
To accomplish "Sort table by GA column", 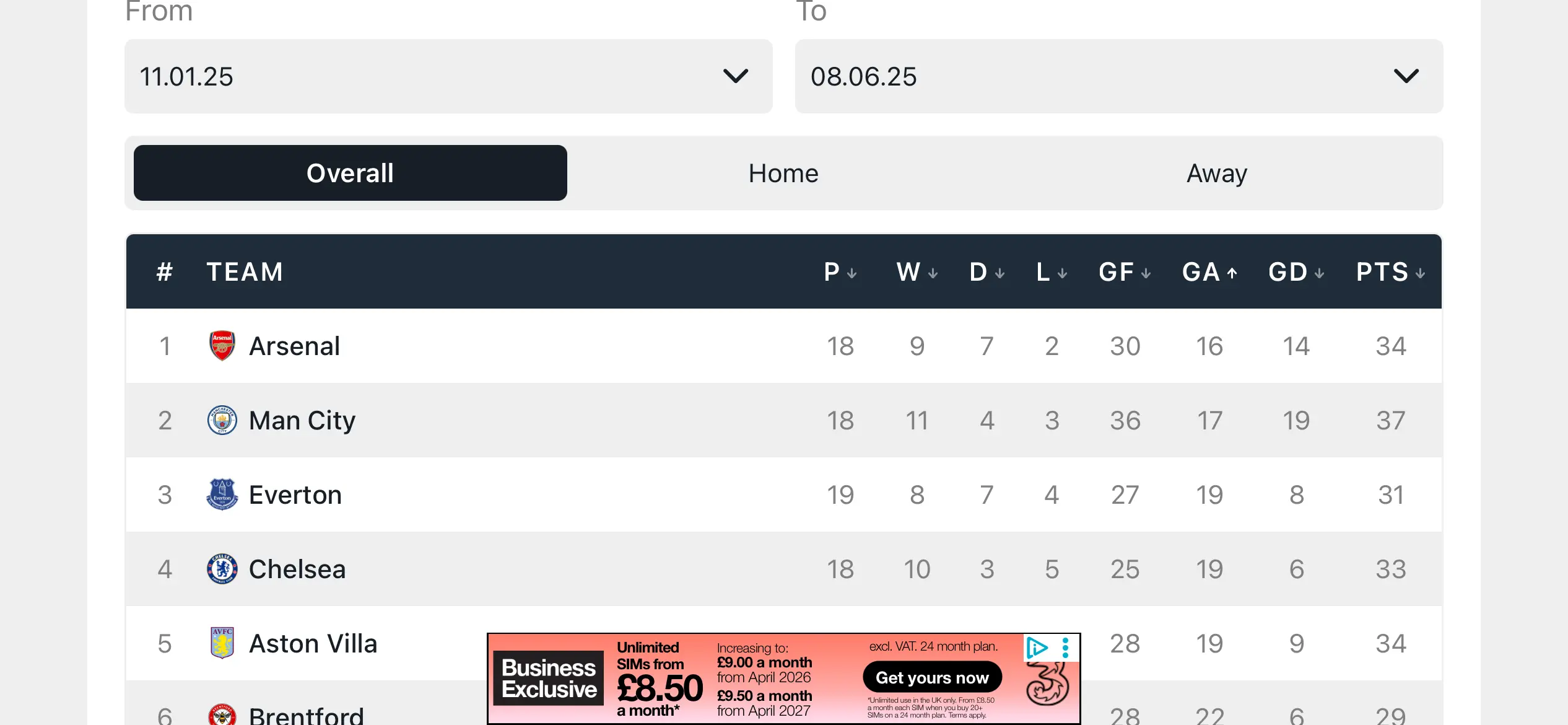I will coord(1209,272).
